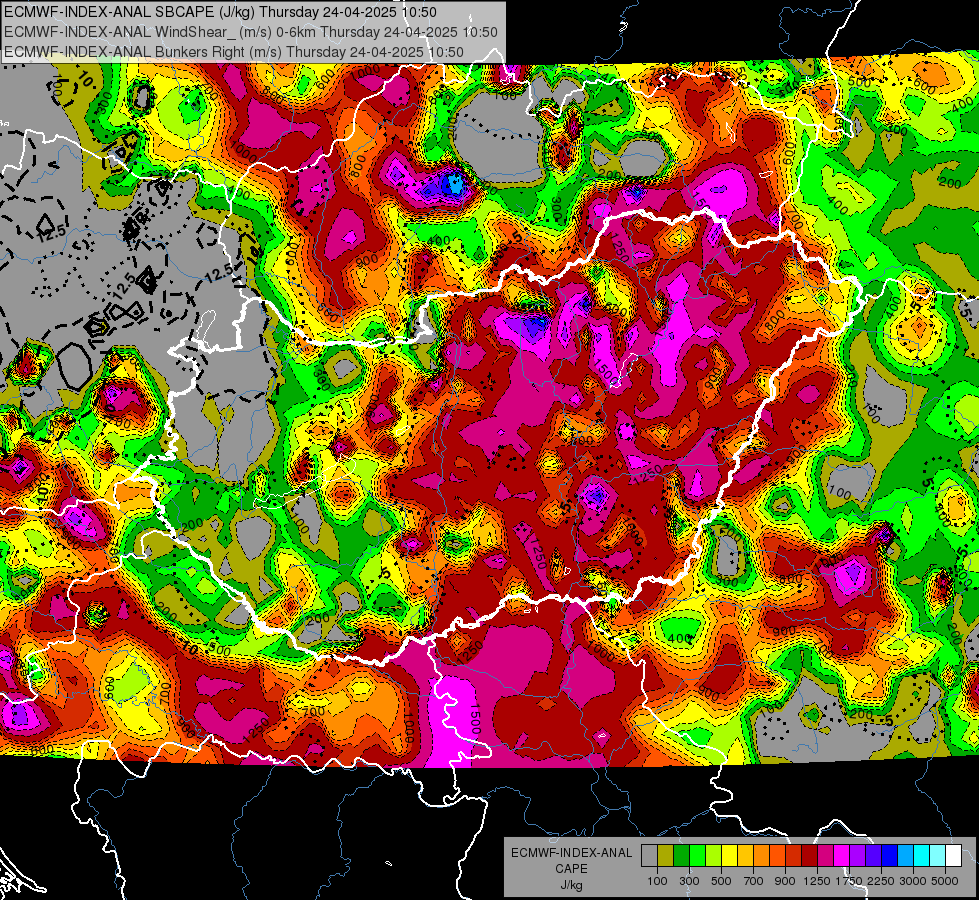Viewport: 979px width, 900px height.
Task: Click the 500 value on the legend scale
Action: point(721,881)
